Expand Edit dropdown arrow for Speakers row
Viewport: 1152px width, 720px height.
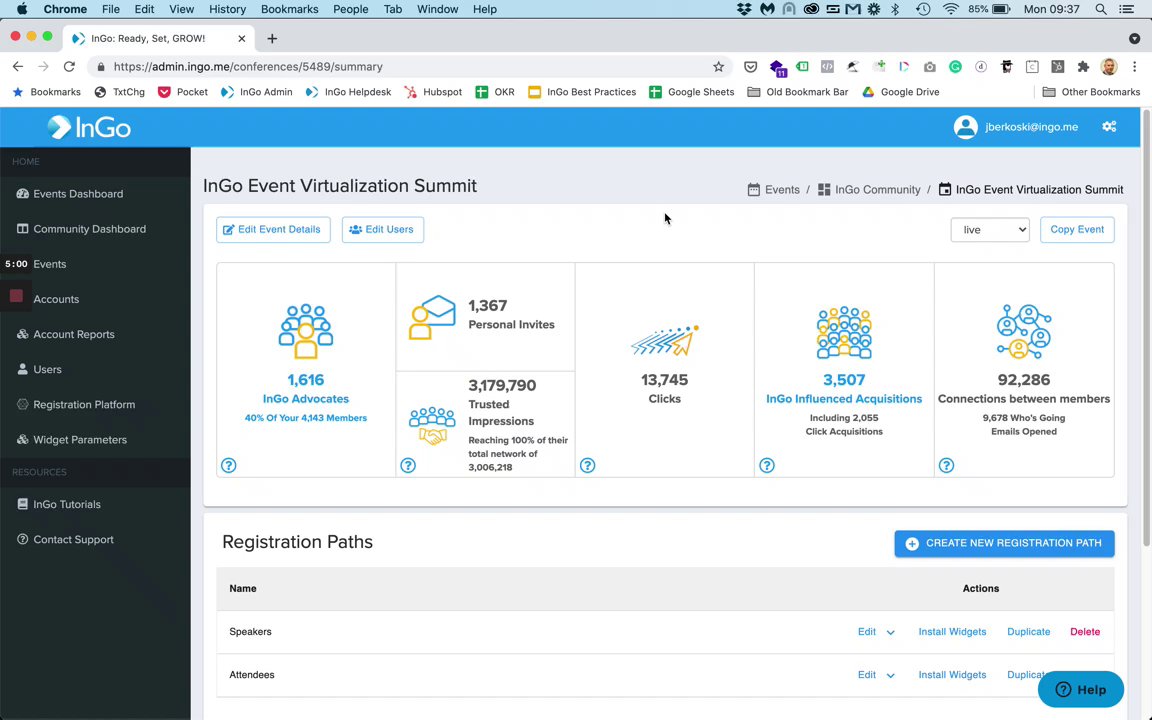pos(890,633)
